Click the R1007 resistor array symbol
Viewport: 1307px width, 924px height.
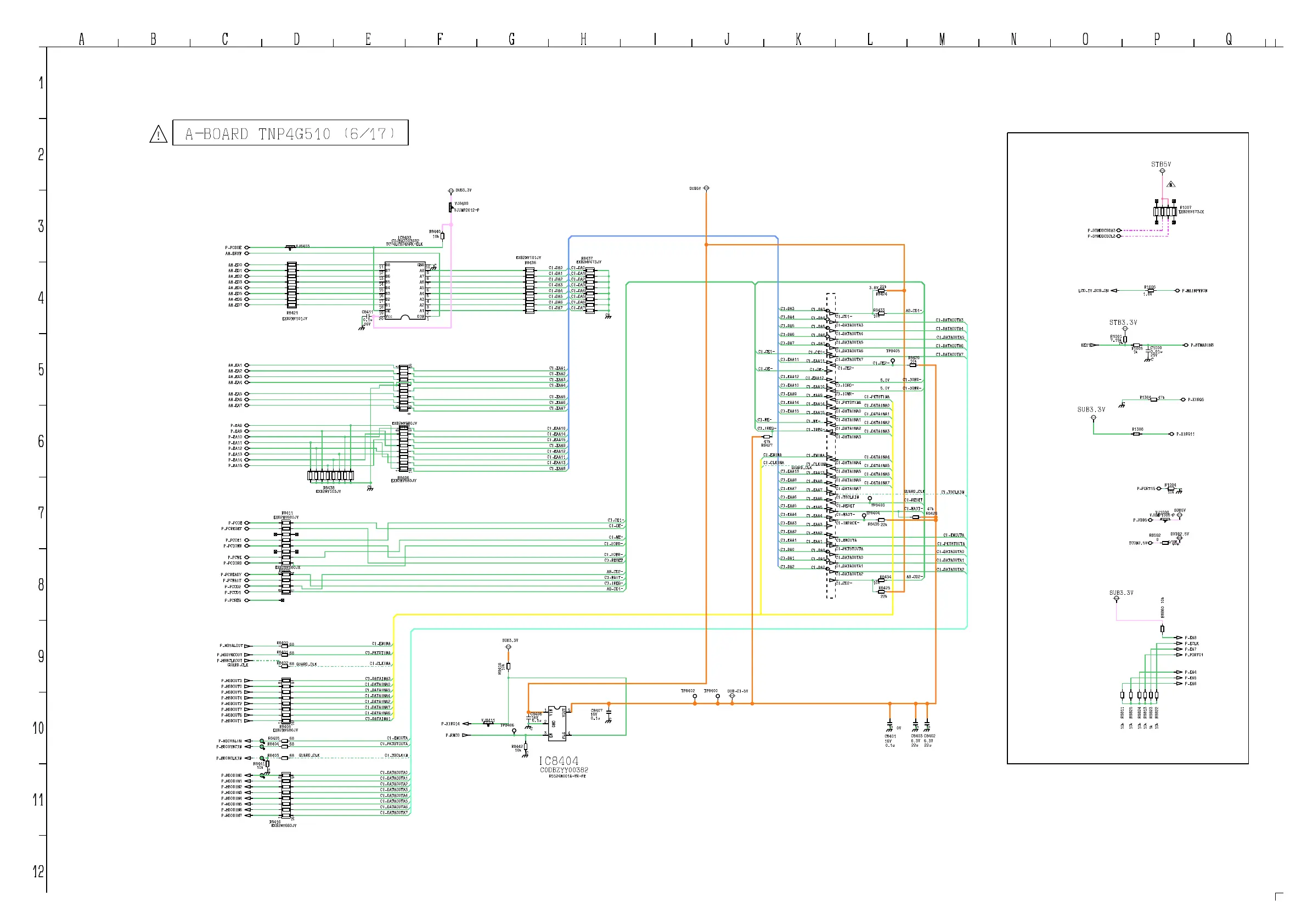click(x=1165, y=211)
